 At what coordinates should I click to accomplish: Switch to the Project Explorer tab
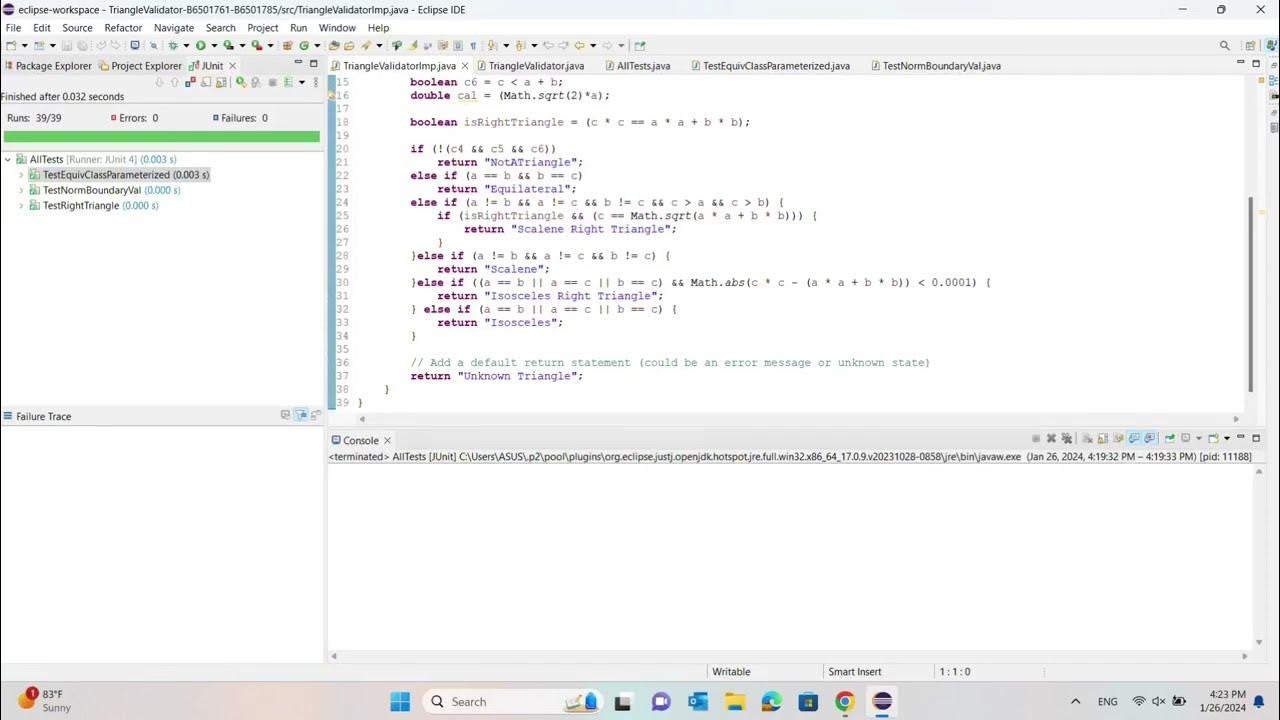pyautogui.click(x=140, y=66)
